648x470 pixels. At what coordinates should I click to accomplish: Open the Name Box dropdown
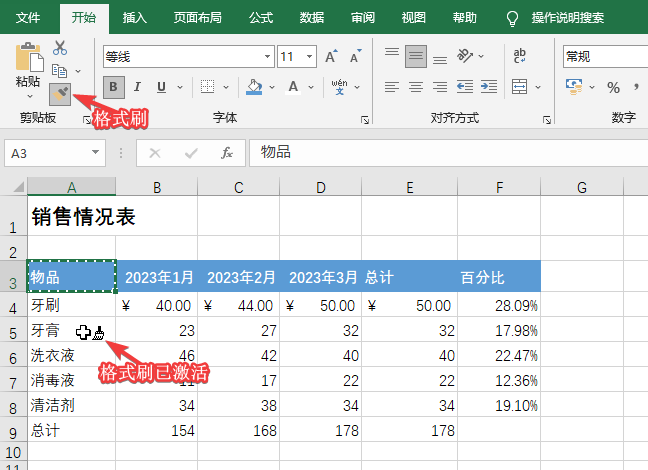point(95,153)
